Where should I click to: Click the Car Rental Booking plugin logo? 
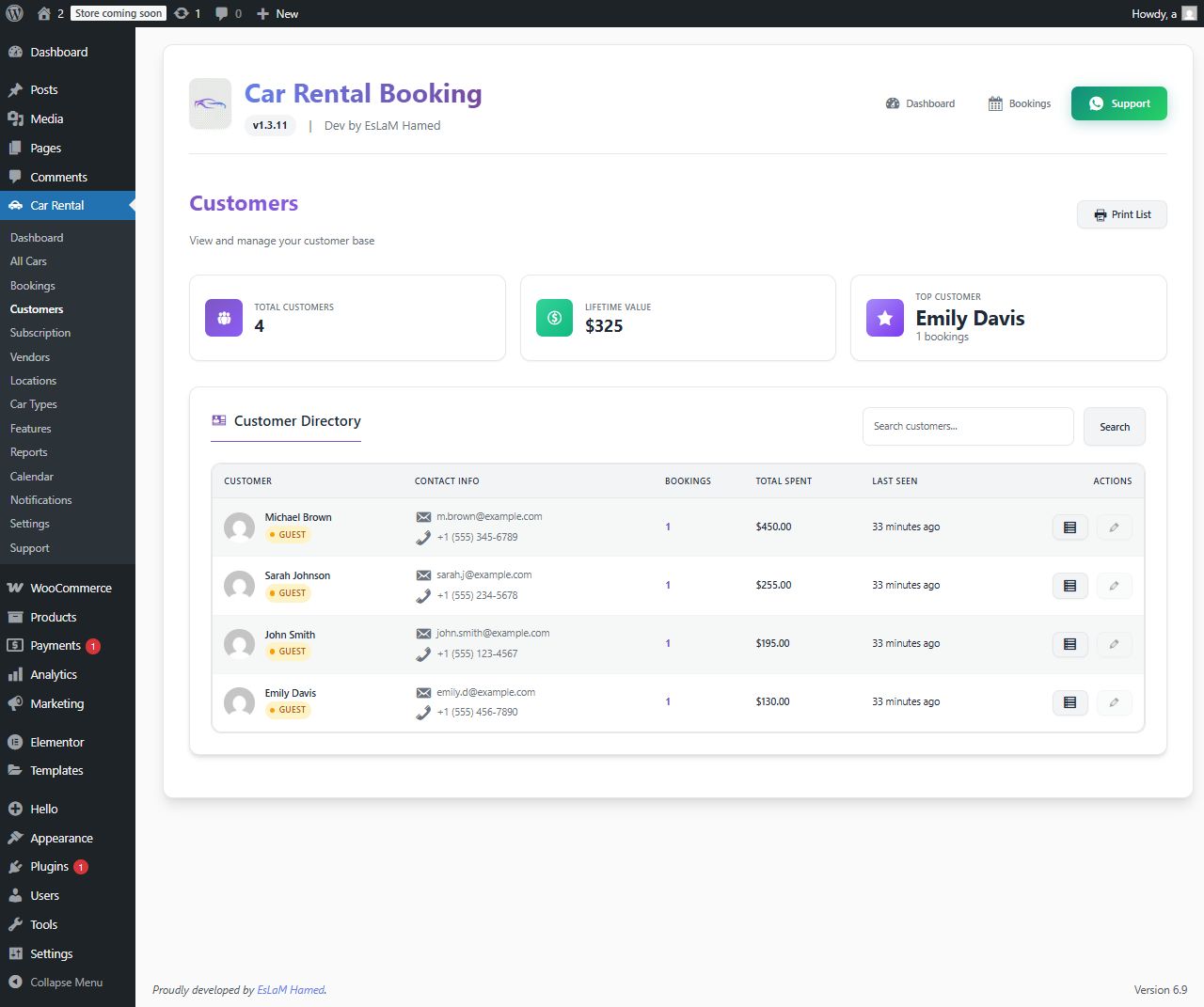tap(210, 103)
